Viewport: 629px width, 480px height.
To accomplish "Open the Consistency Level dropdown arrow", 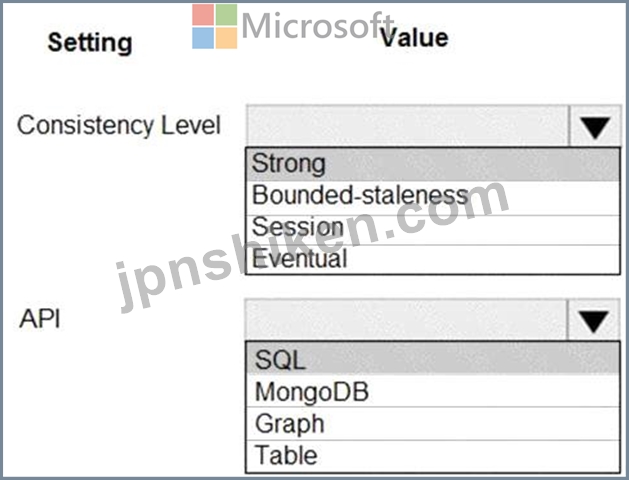I will coord(595,126).
